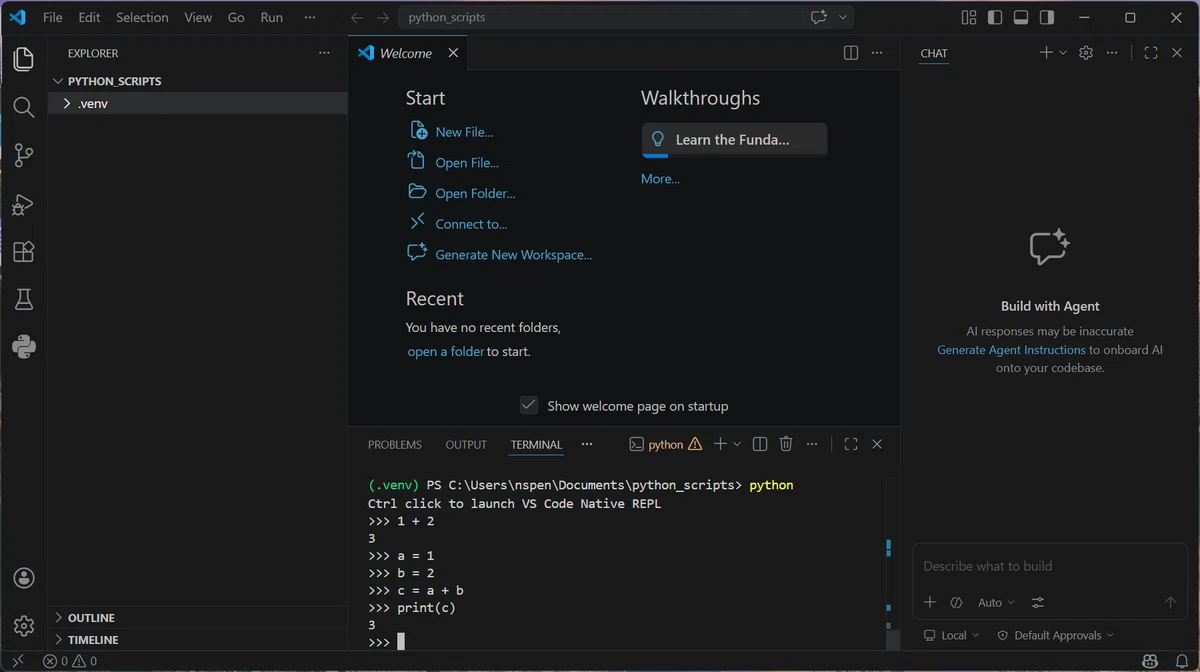The height and width of the screenshot is (672, 1200).
Task: Kill the terminal with trash icon
Action: (786, 444)
